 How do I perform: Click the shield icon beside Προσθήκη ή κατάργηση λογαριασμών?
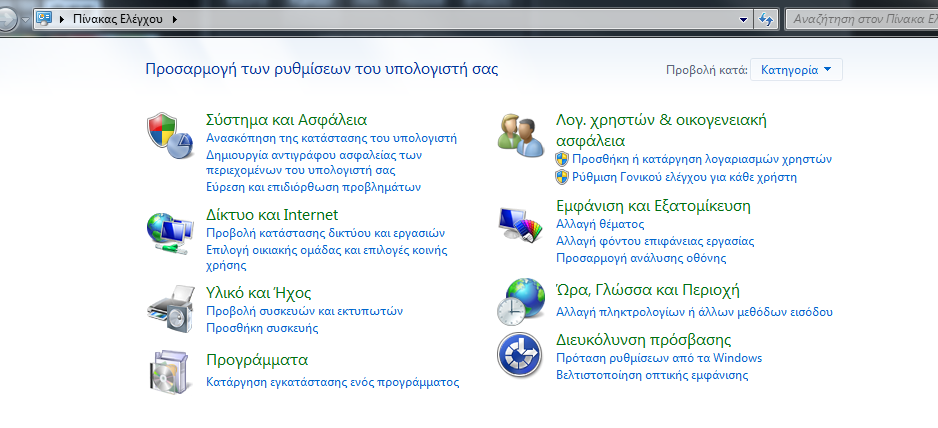(x=562, y=159)
